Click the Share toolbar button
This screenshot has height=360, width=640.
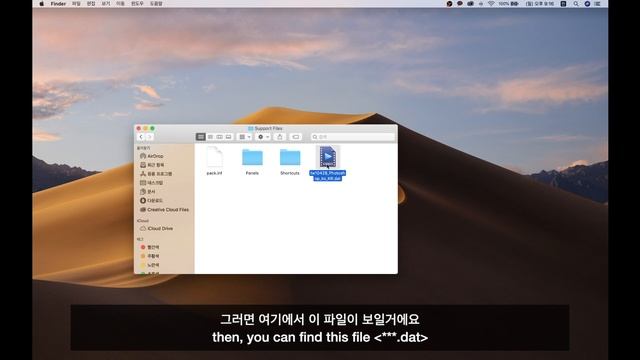[280, 137]
